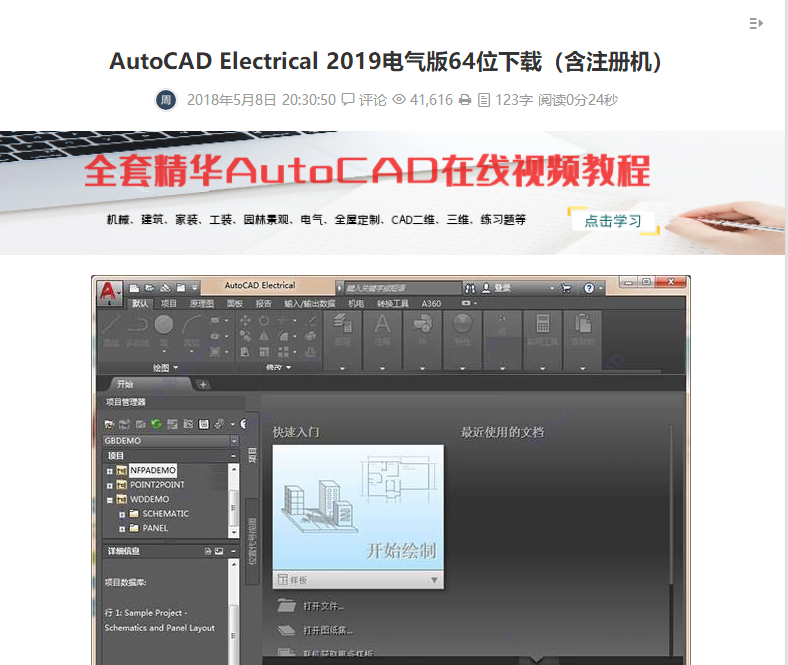
Task: Click the binoculars search icon
Action: click(x=470, y=288)
